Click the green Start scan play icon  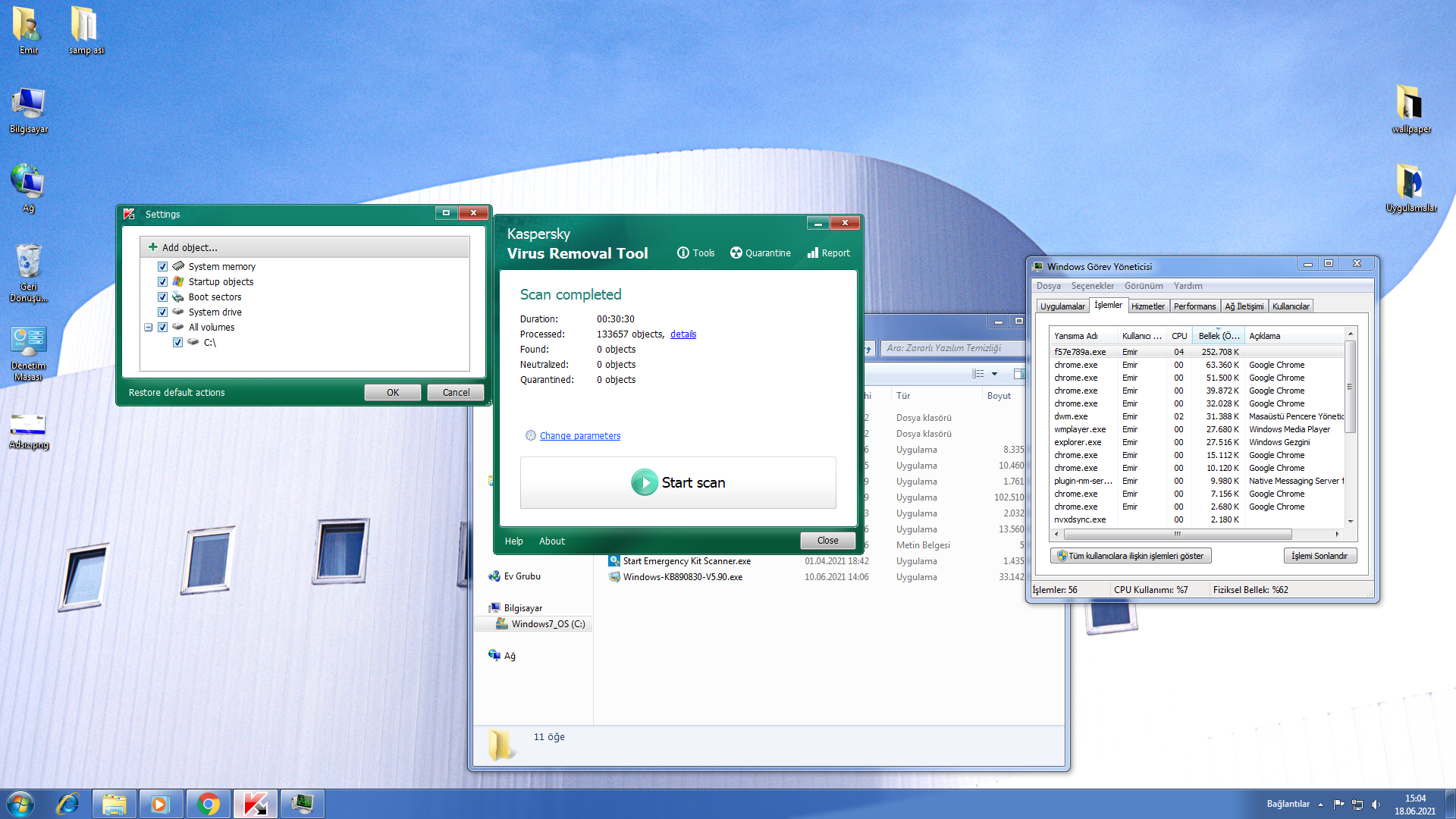tap(645, 482)
